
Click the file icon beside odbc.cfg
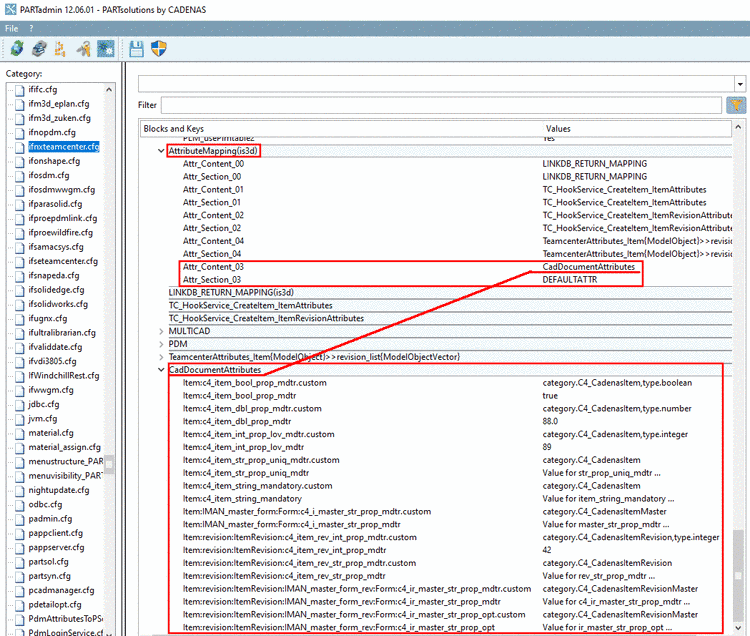point(20,505)
